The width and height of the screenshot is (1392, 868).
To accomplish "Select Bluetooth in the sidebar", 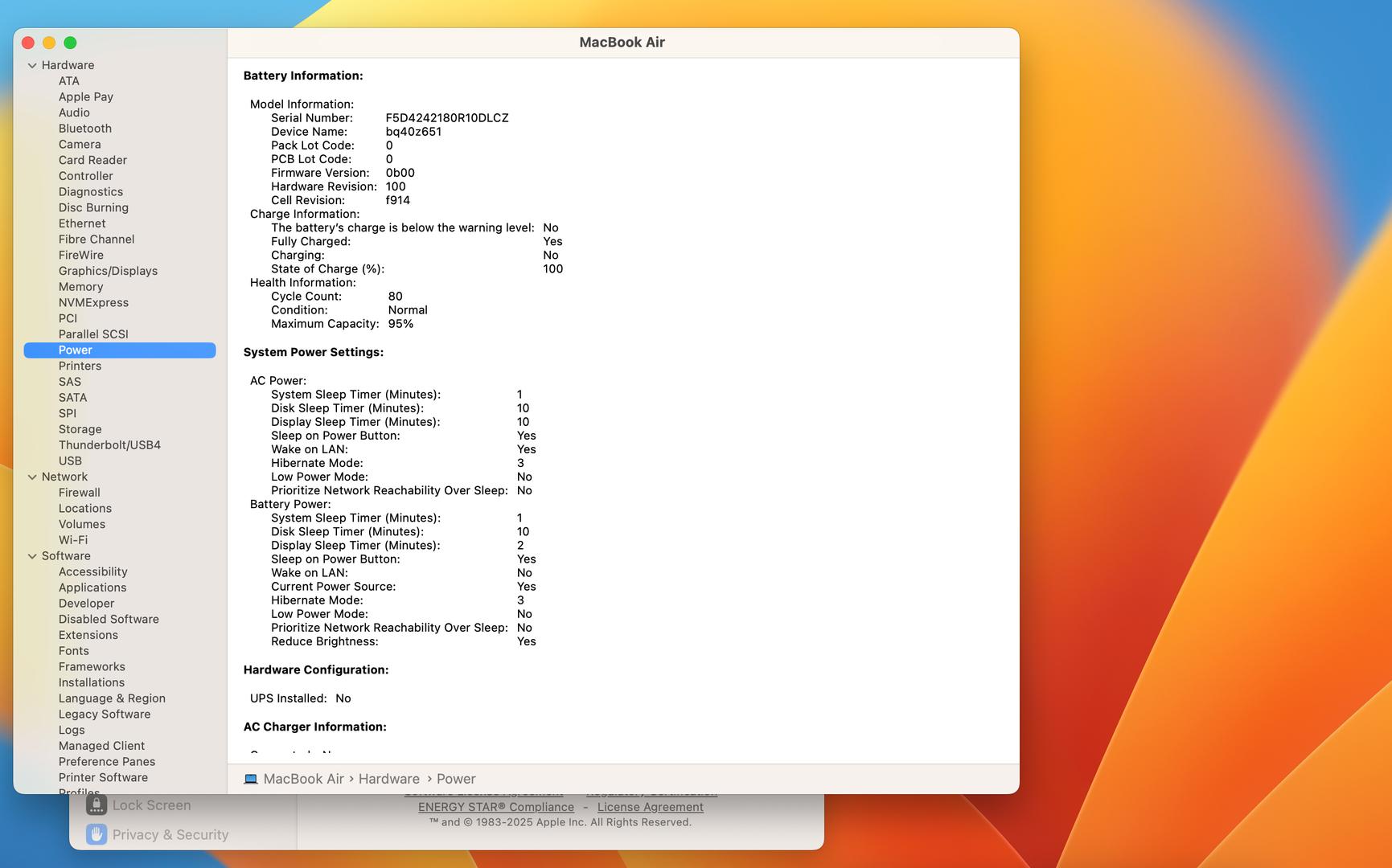I will [85, 129].
